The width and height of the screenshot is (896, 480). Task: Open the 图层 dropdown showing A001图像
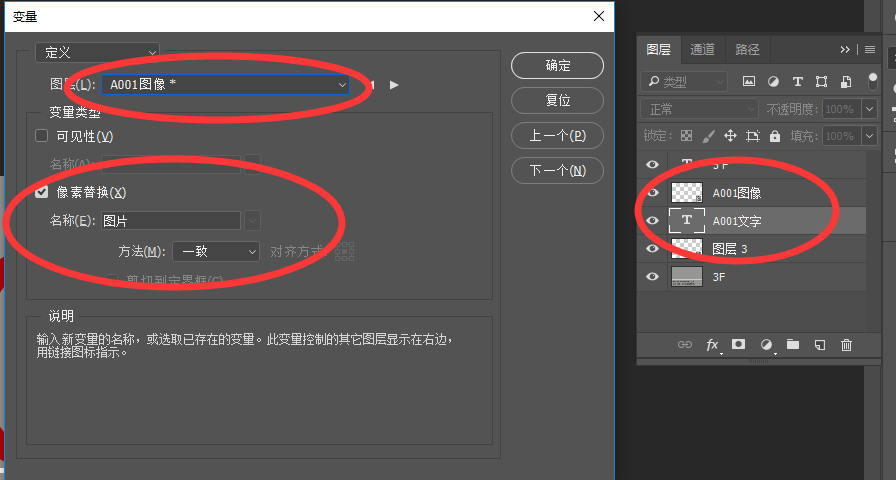(x=225, y=85)
